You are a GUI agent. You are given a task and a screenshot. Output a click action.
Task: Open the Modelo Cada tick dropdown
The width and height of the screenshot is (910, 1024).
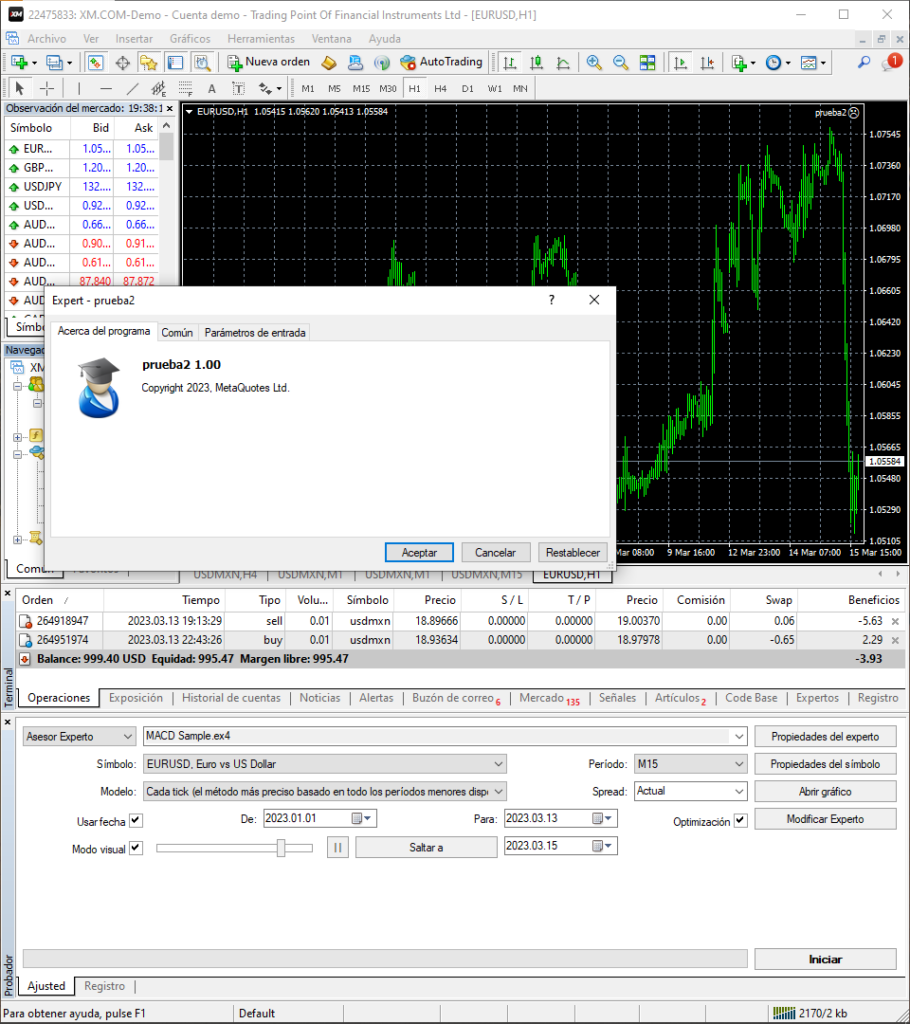(x=325, y=792)
